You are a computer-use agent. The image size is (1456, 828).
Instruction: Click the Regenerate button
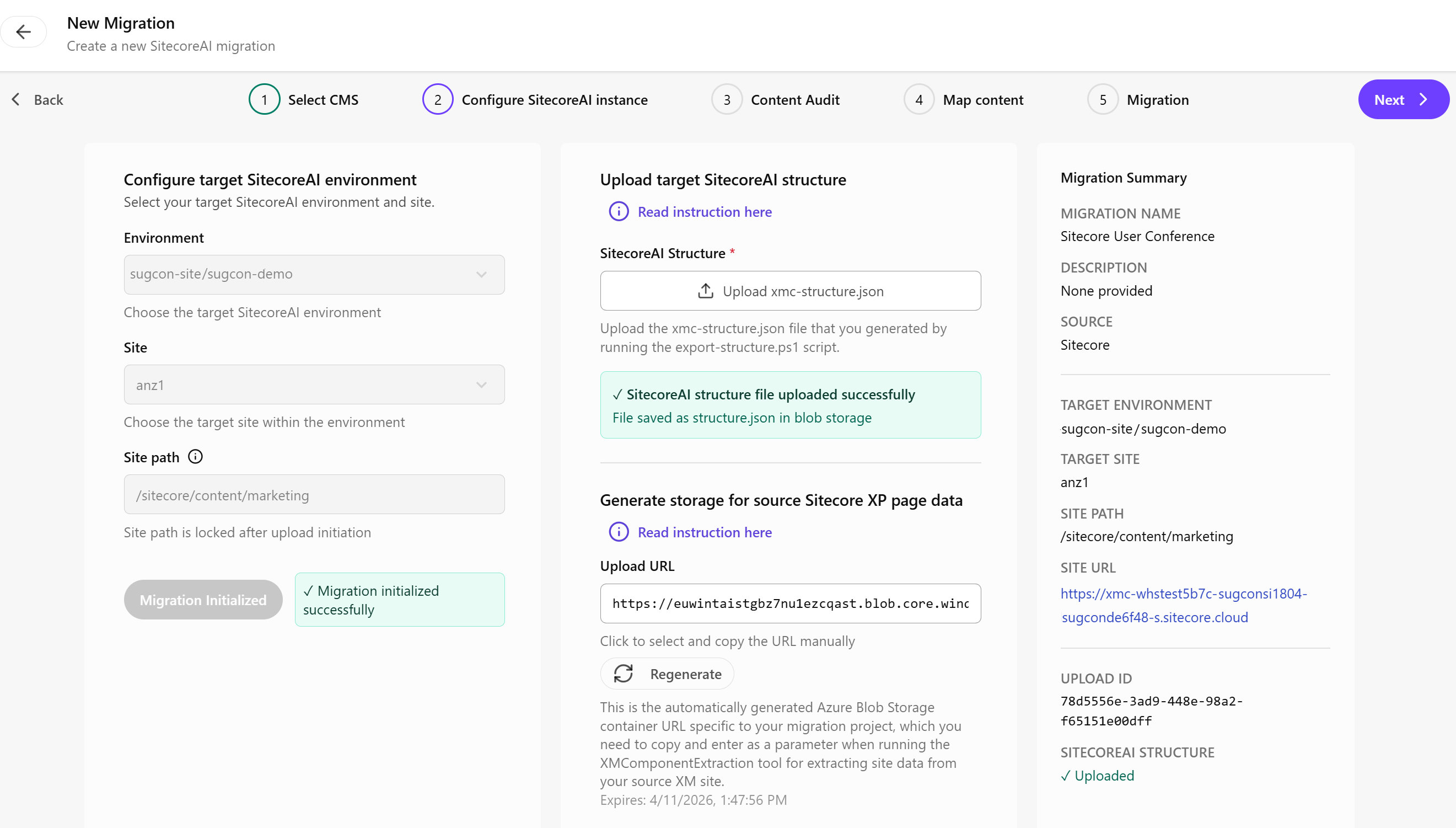pyautogui.click(x=667, y=674)
